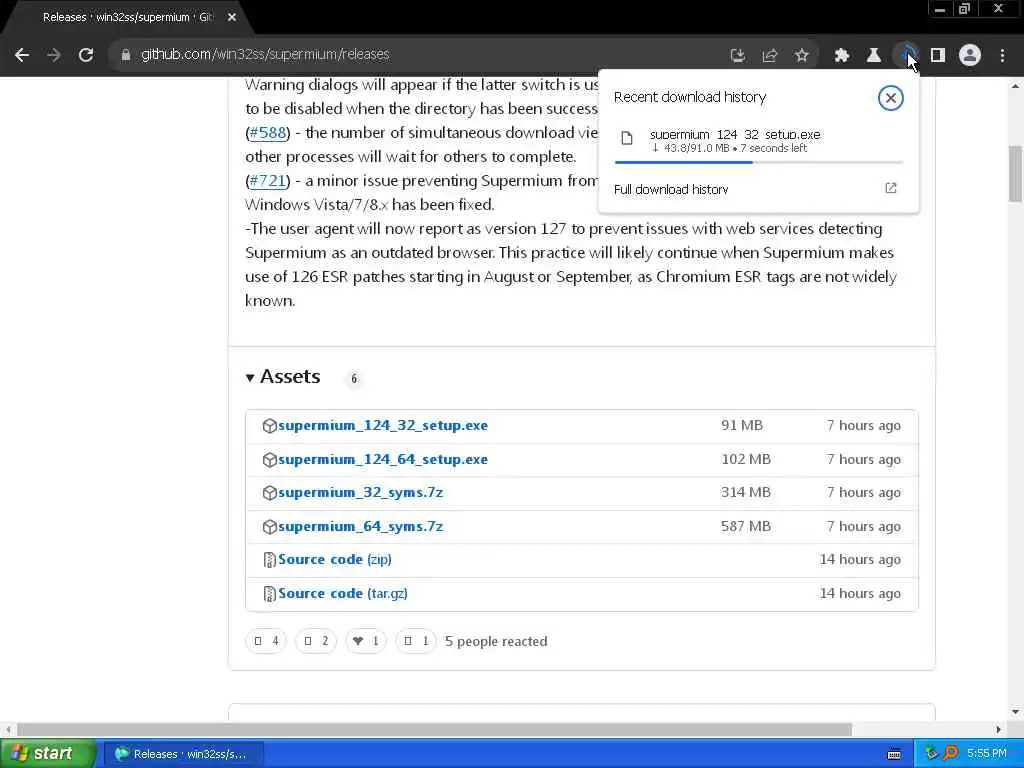Click zip file icon beside Source code (zip)
This screenshot has width=1024, height=768.
(269, 560)
